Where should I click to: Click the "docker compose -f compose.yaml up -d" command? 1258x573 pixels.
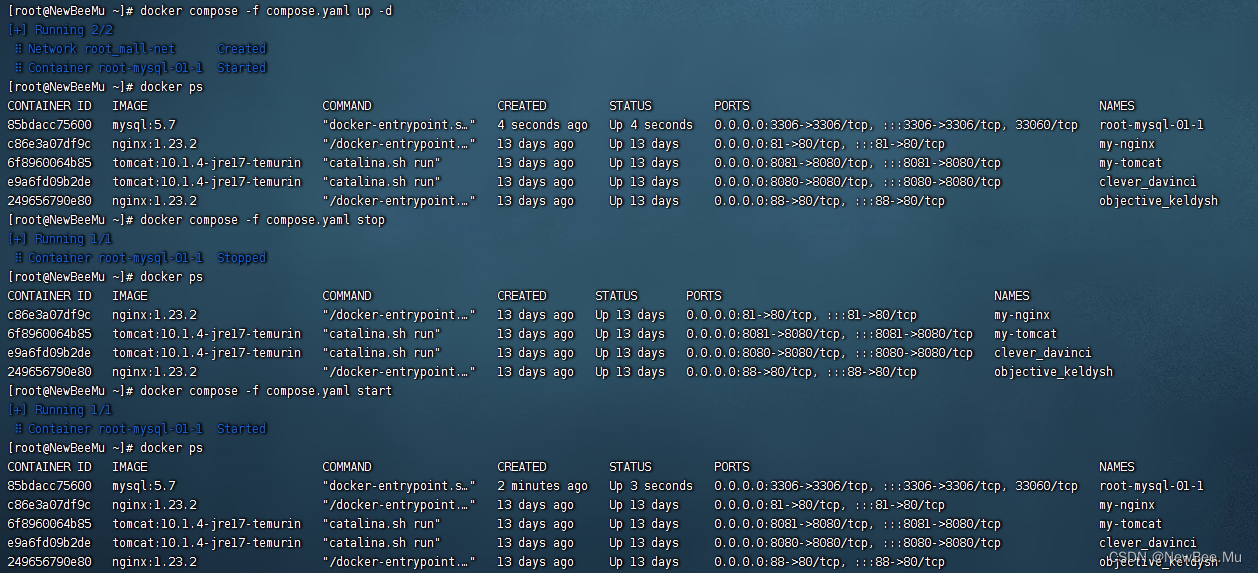pyautogui.click(x=267, y=10)
